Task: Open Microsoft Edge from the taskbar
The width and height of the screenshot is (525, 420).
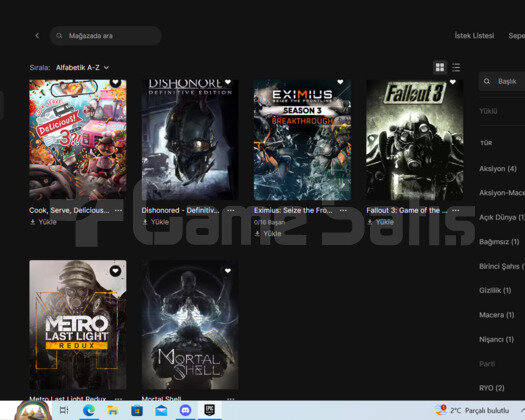Action: [89, 410]
